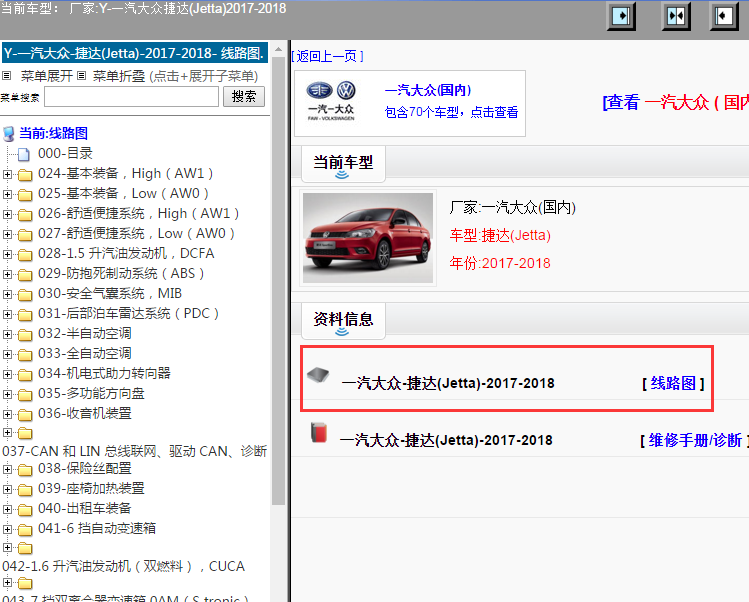Viewport: 749px width, 602px height.
Task: Expand the 024-基本装备 High (AW1) node
Action: click(x=7, y=174)
